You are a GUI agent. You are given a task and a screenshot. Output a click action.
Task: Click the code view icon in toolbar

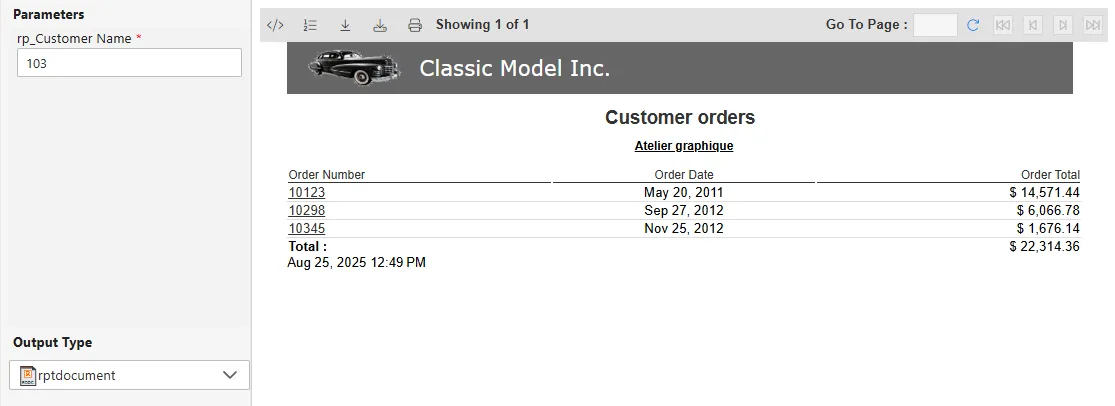click(277, 25)
